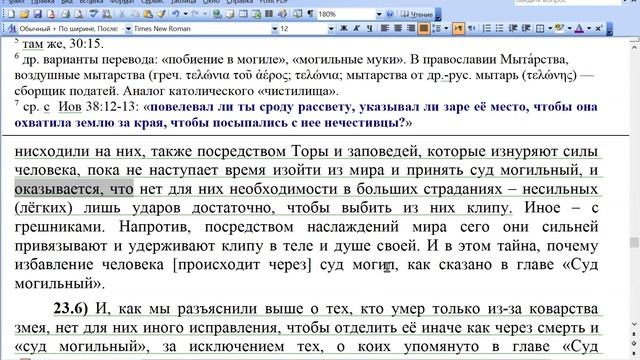Paste from clipboard using the Paste icon

coord(148,14)
